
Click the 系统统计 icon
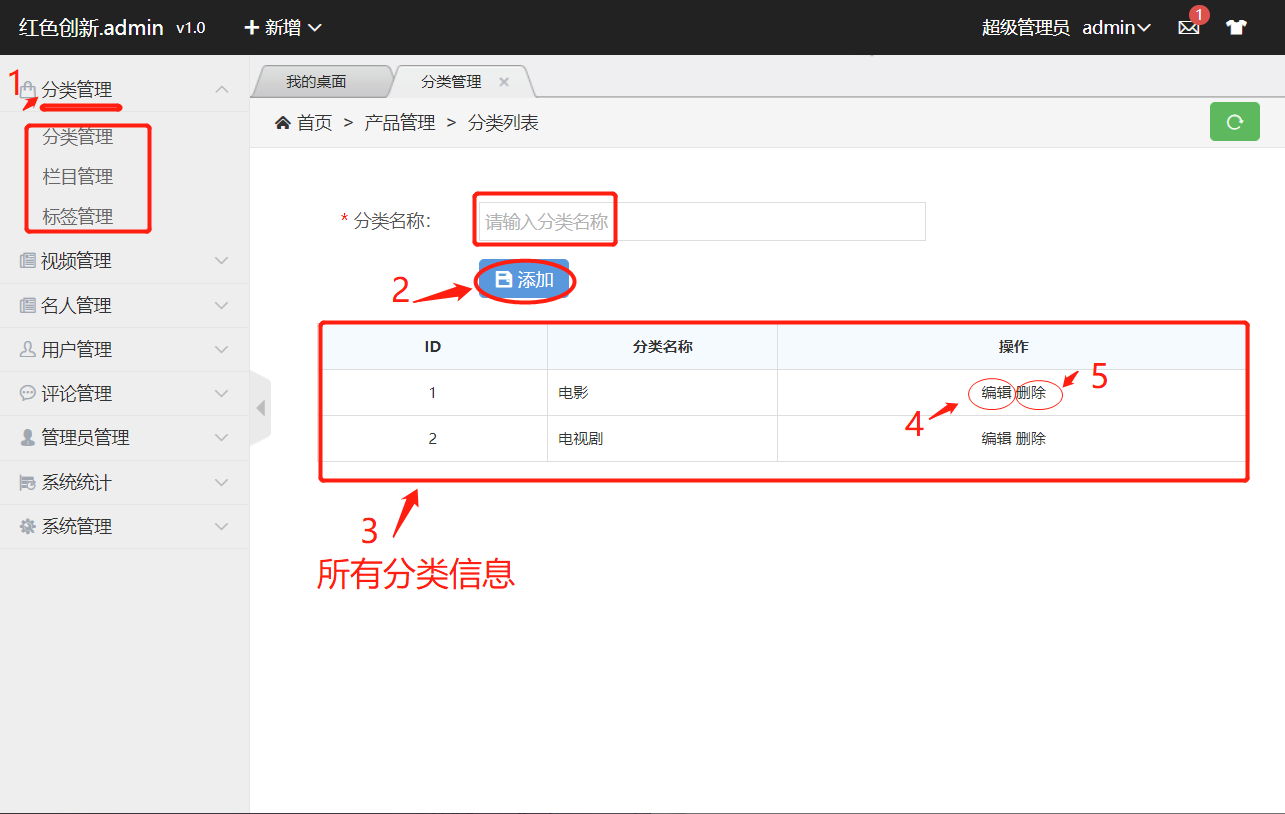click(28, 483)
